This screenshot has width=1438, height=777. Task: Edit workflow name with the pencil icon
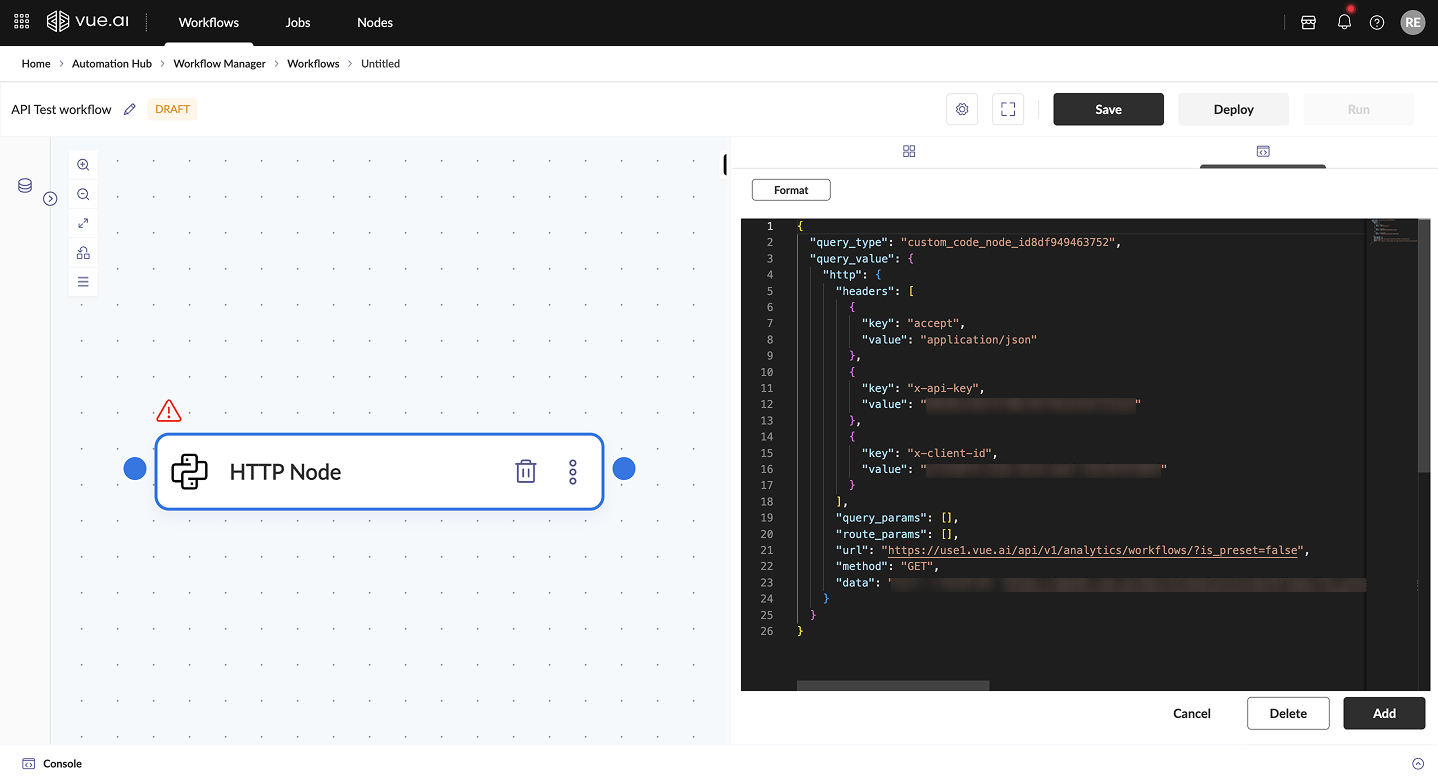(x=129, y=109)
